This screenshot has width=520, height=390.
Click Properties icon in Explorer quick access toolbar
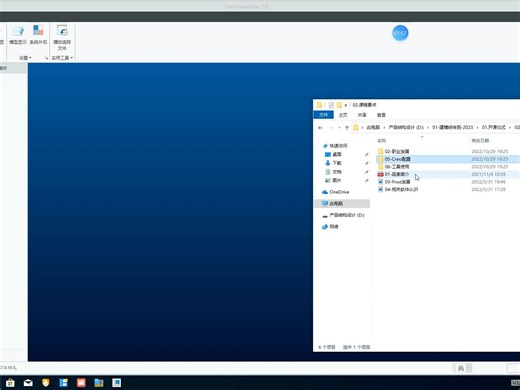click(331, 105)
